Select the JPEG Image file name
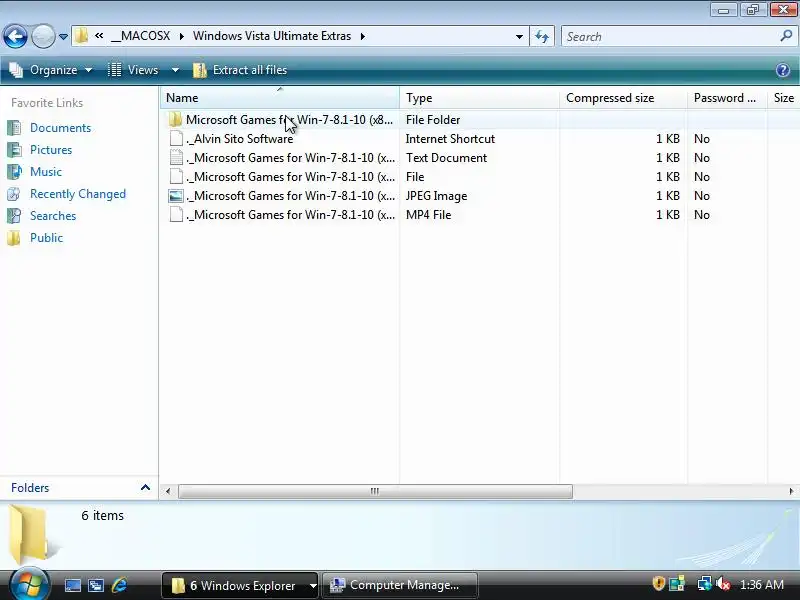The width and height of the screenshot is (800, 600). pyautogui.click(x=291, y=196)
